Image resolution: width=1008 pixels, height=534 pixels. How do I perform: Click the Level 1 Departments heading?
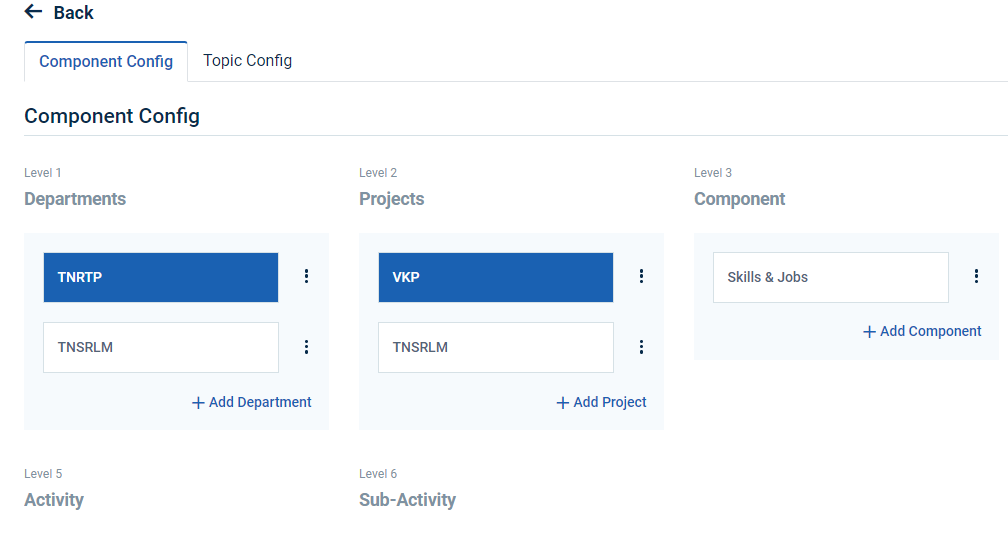coord(75,199)
